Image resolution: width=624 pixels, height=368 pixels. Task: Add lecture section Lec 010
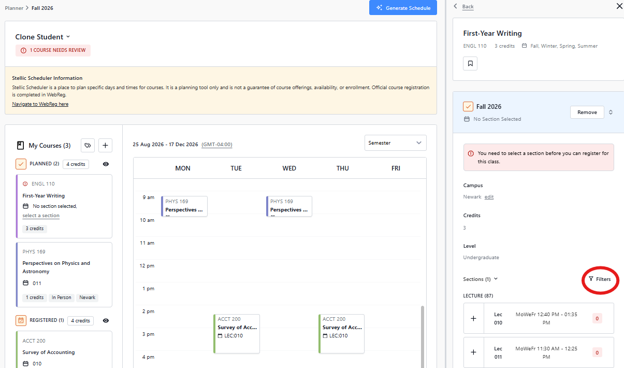click(473, 318)
